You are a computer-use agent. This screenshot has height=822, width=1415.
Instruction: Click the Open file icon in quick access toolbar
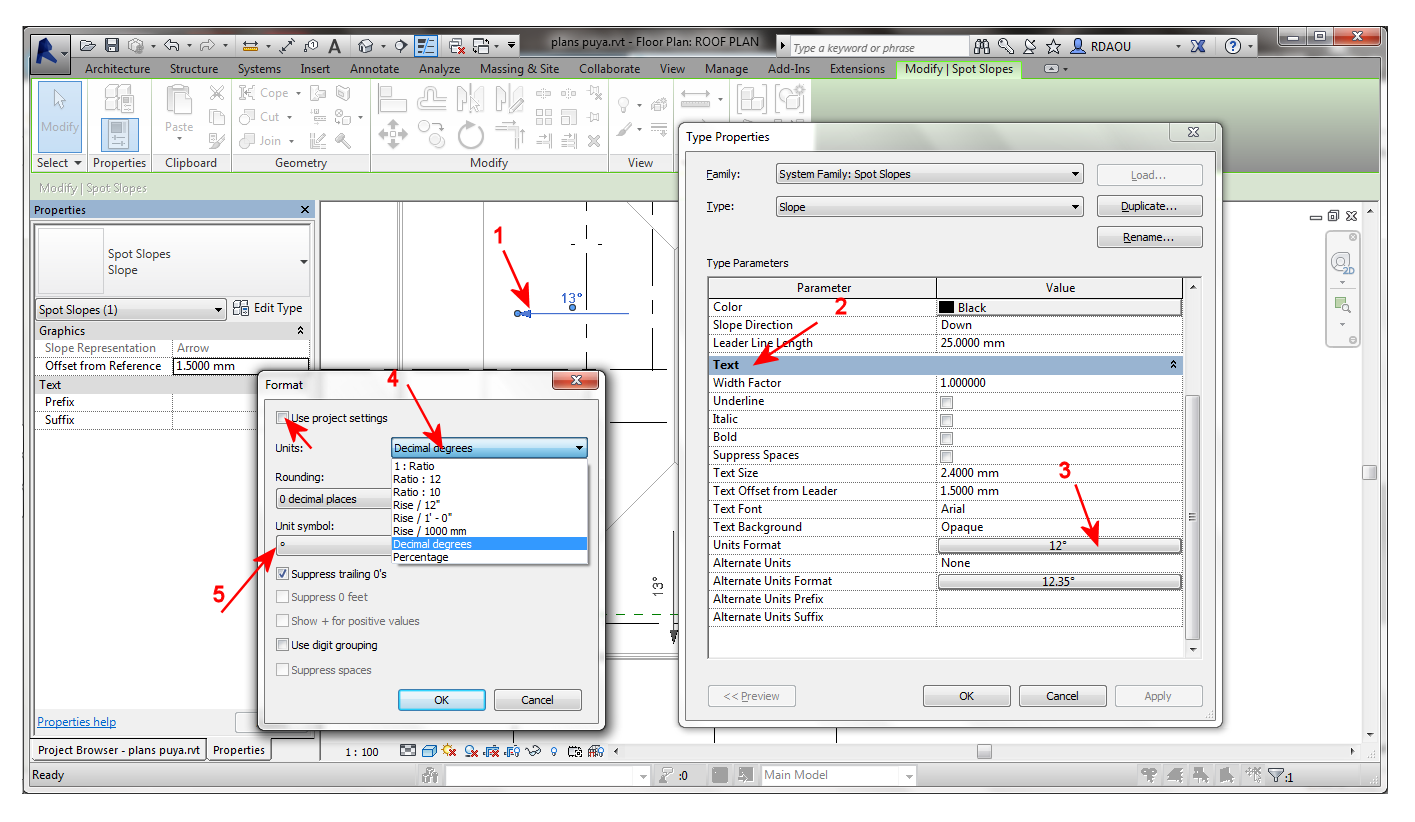pyautogui.click(x=88, y=46)
